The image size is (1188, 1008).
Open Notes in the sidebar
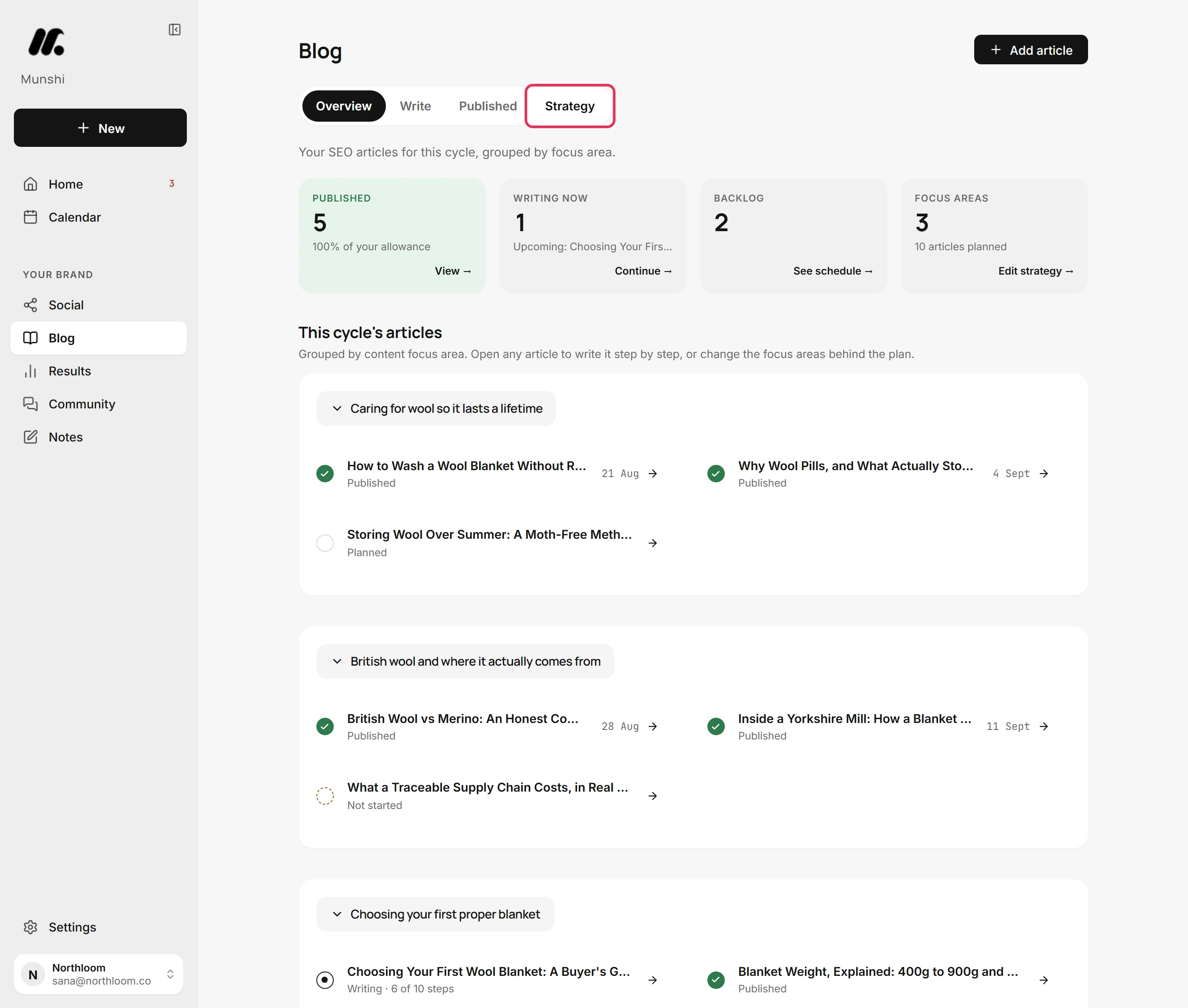pos(99,437)
